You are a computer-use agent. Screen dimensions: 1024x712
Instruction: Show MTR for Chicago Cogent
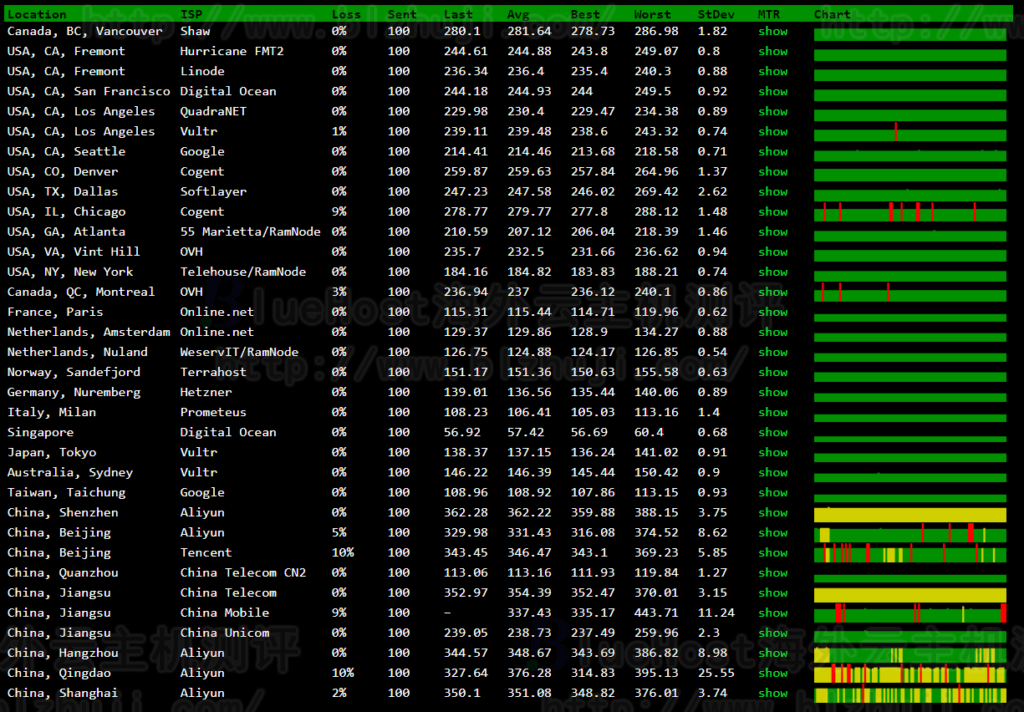tap(773, 212)
